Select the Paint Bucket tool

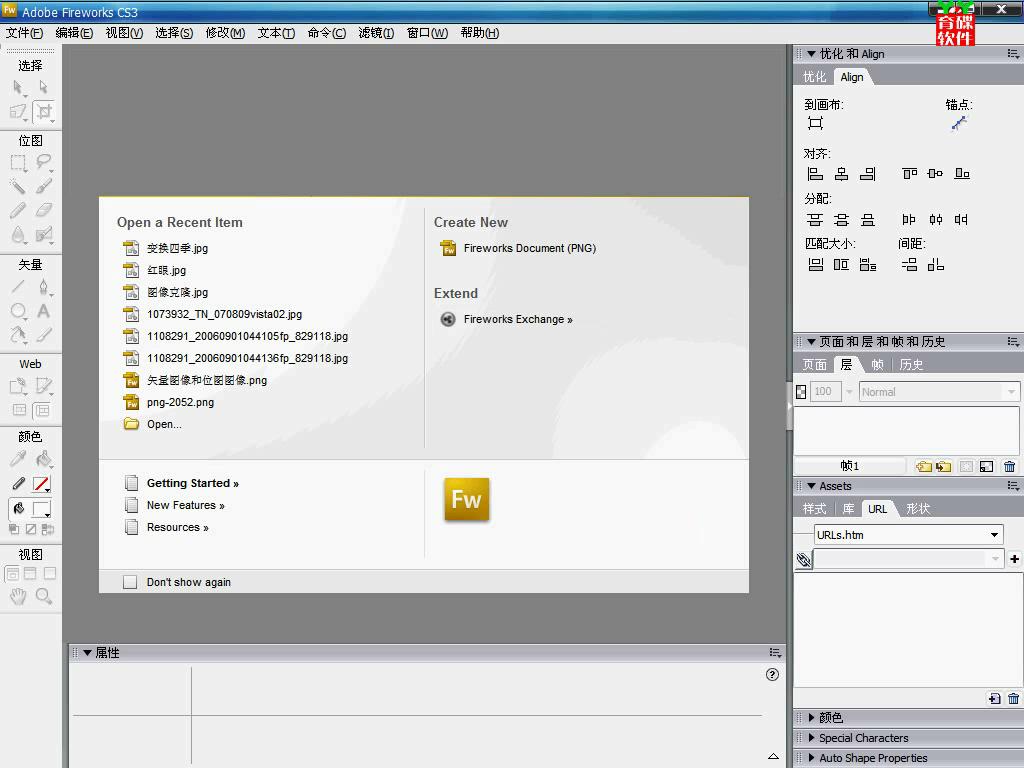click(x=43, y=459)
